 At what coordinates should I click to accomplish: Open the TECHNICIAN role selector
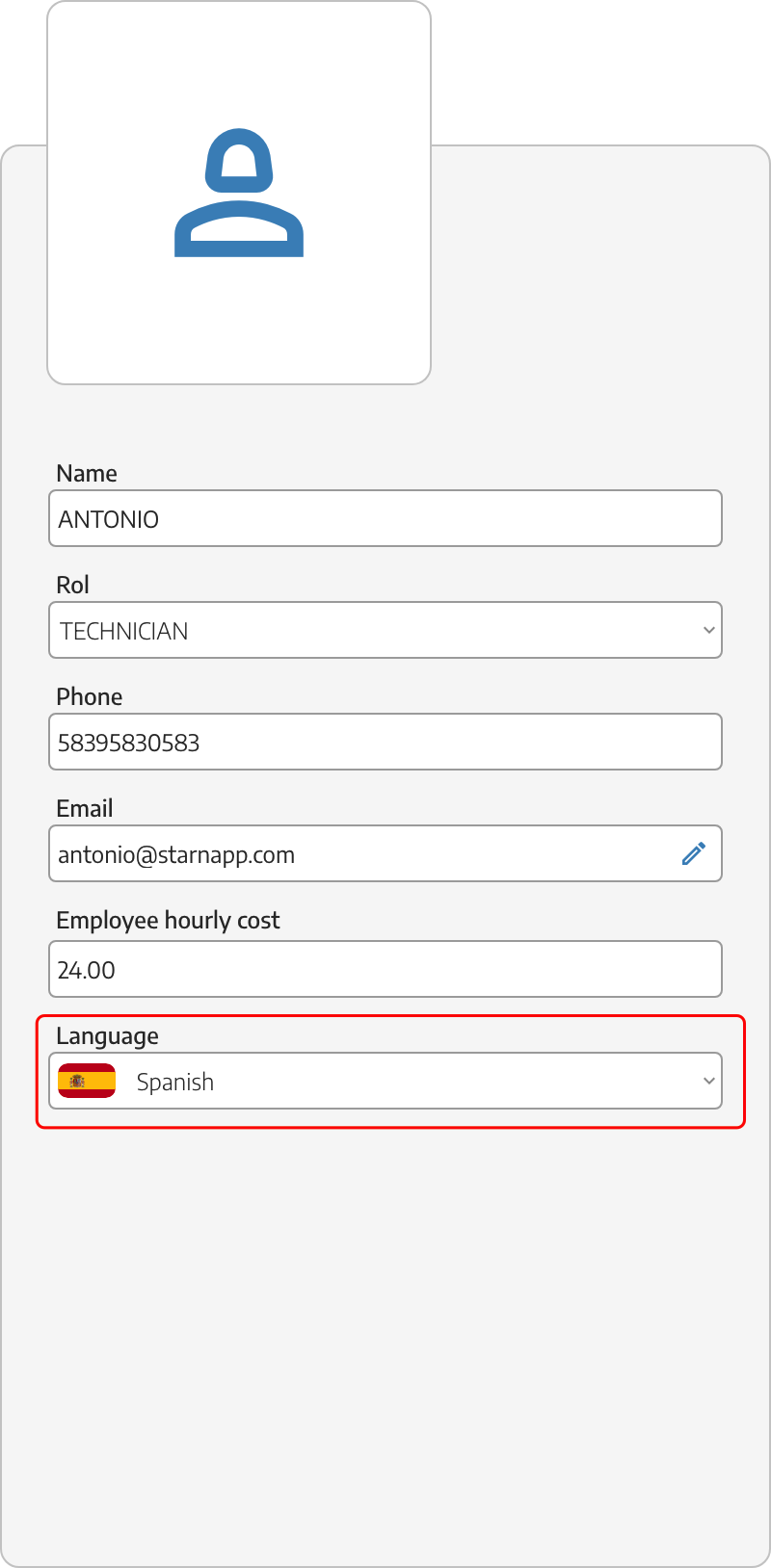[x=385, y=630]
